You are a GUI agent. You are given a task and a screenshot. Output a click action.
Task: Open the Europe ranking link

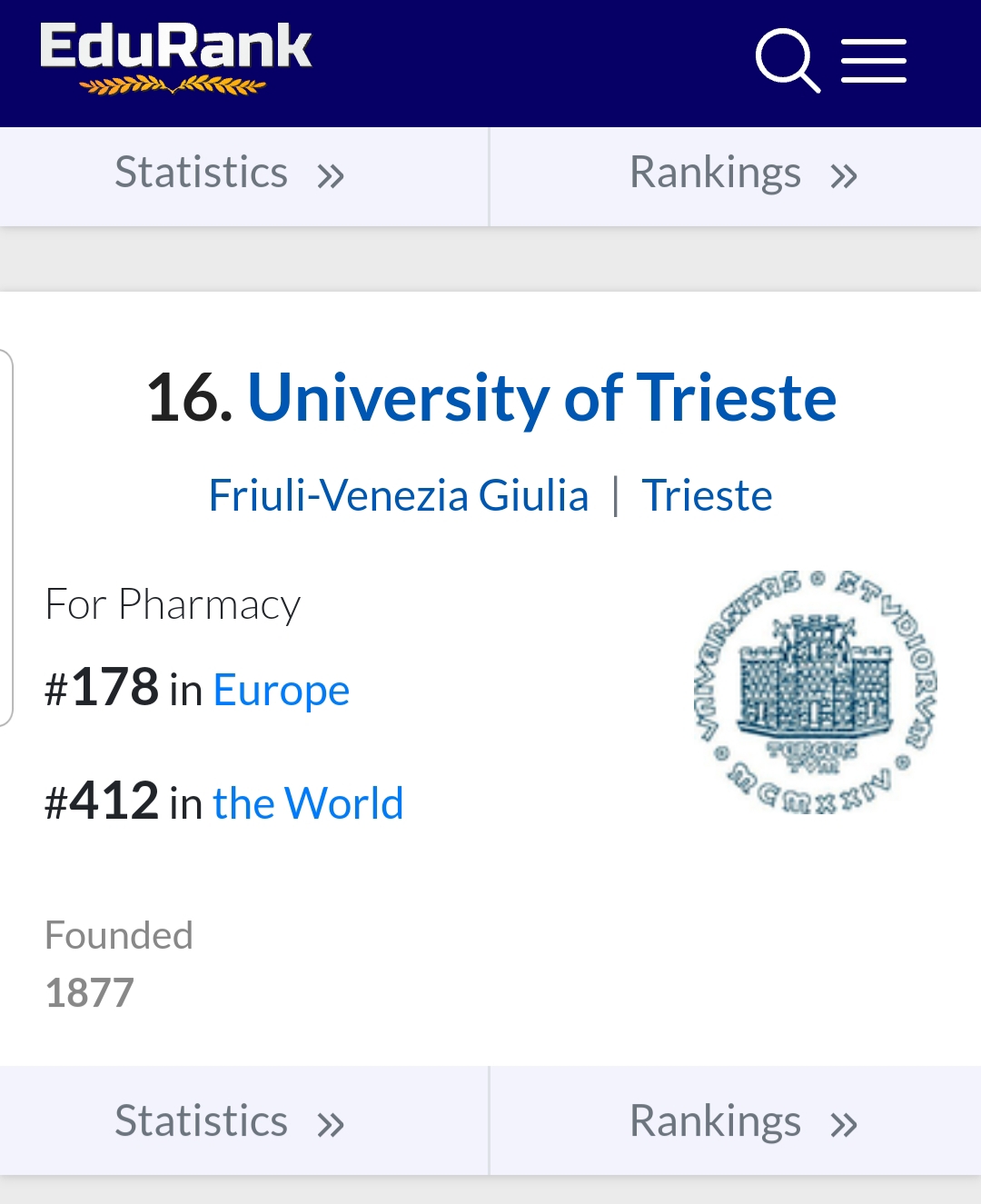(281, 691)
